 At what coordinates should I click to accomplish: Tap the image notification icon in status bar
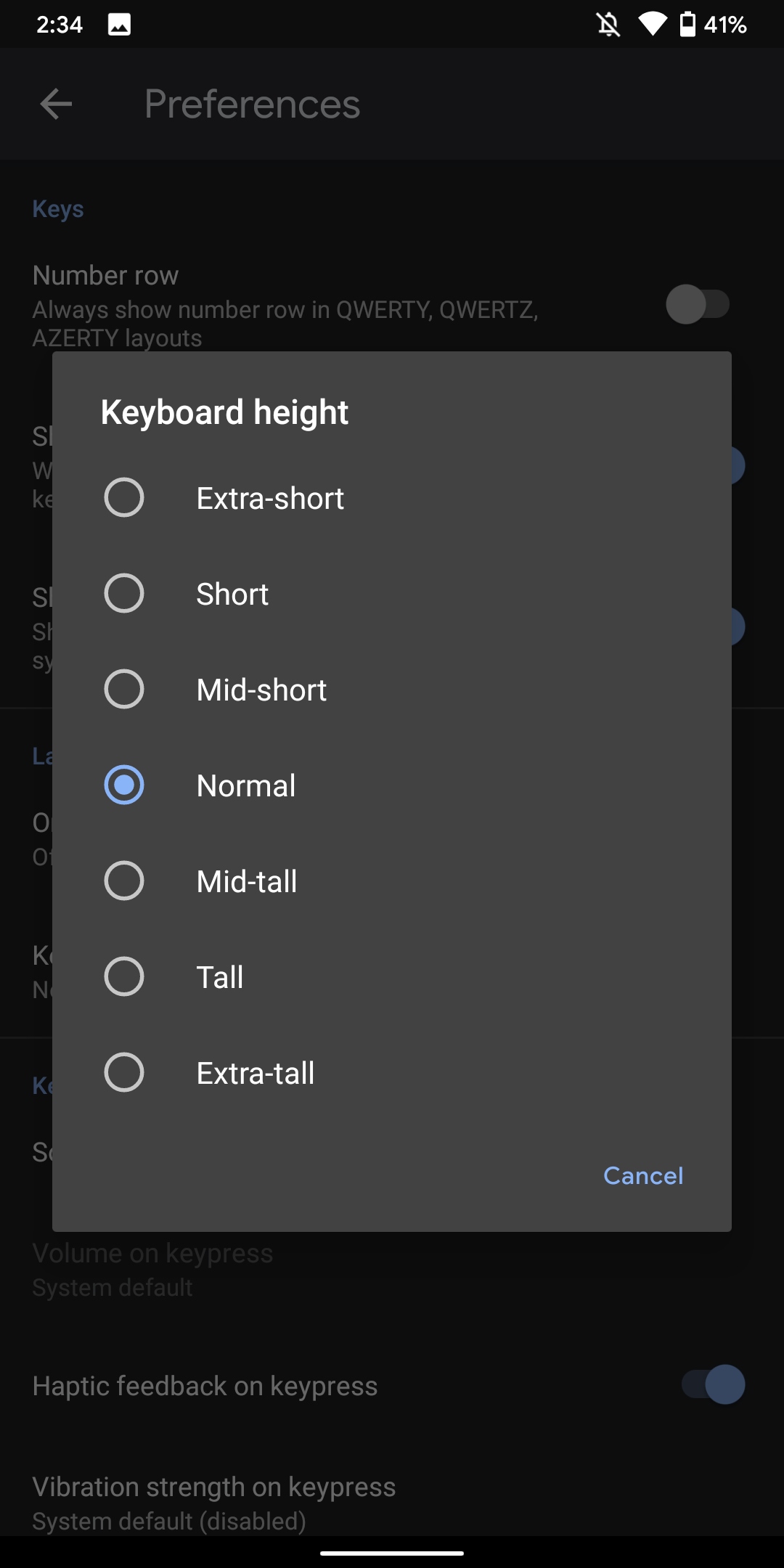(119, 25)
